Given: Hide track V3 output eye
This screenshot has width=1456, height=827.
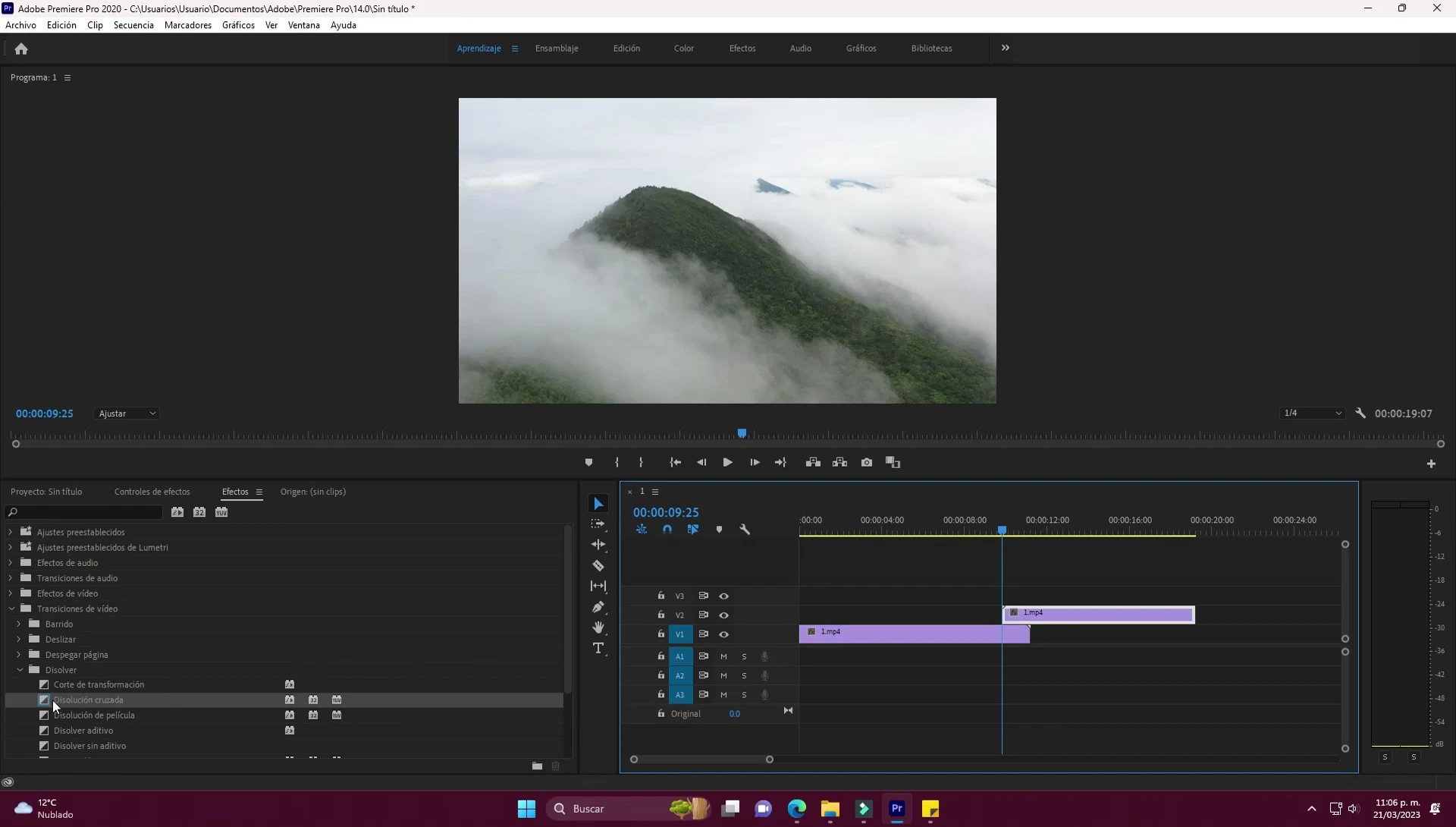Looking at the screenshot, I should point(723,596).
